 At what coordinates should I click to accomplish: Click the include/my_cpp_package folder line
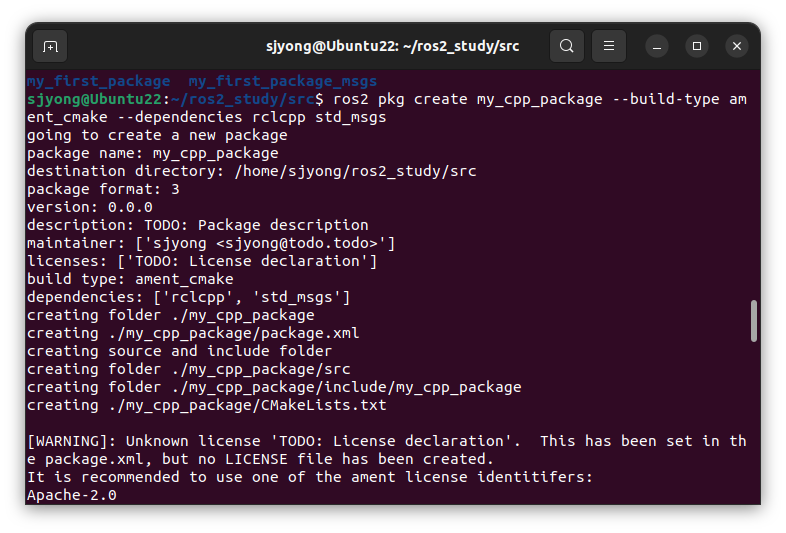click(x=274, y=388)
